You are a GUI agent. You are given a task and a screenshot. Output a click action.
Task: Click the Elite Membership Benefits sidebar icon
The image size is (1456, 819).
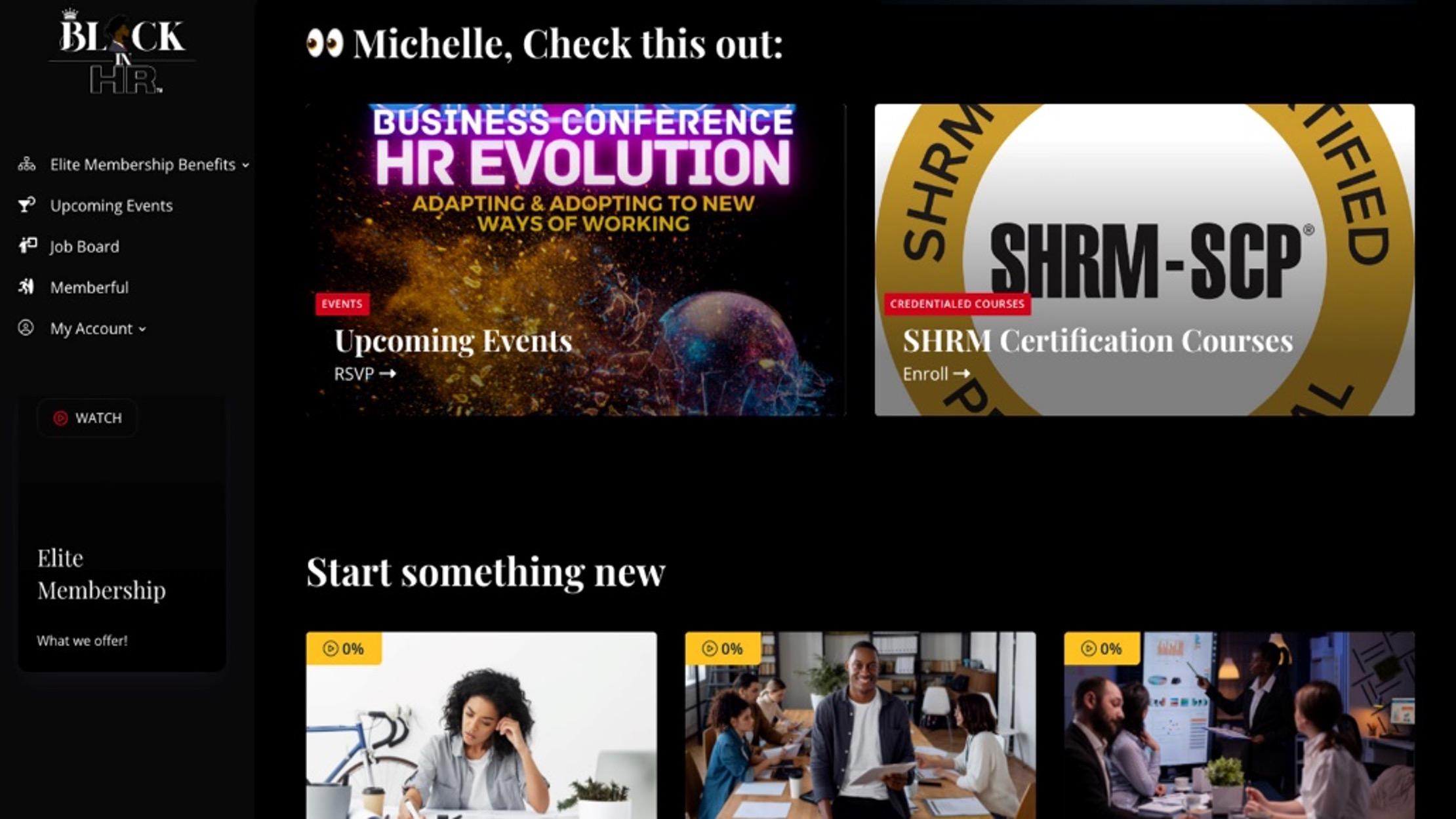26,164
